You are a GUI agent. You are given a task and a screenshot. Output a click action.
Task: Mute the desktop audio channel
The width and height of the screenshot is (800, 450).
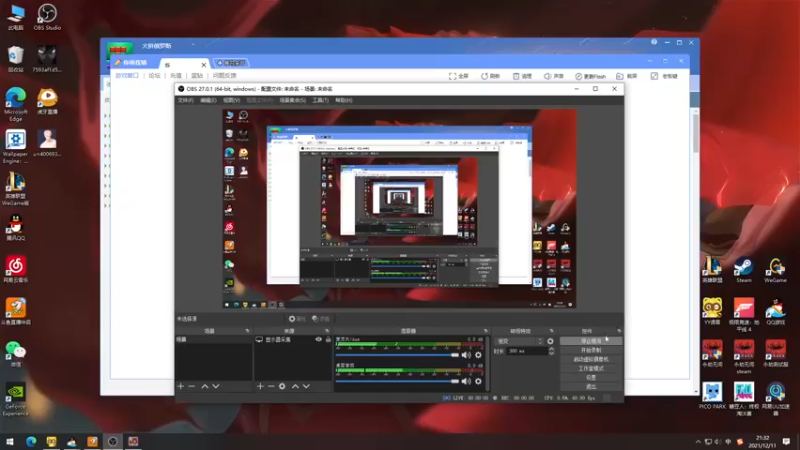point(466,381)
